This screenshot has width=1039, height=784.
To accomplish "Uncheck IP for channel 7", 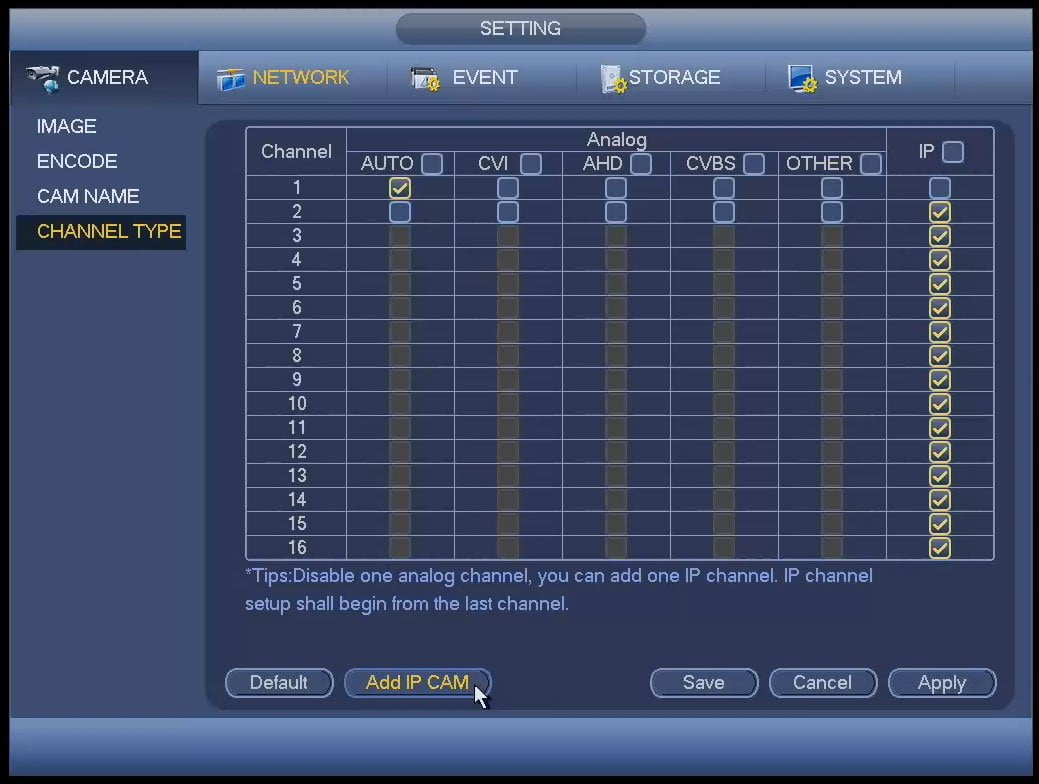I will click(x=940, y=331).
